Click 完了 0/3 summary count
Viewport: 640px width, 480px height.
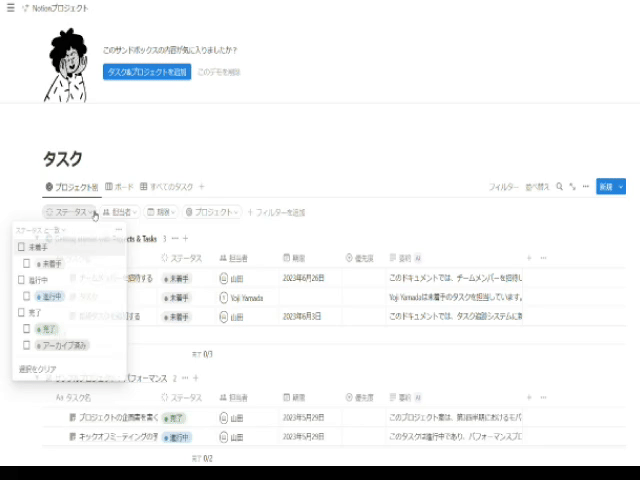point(202,354)
